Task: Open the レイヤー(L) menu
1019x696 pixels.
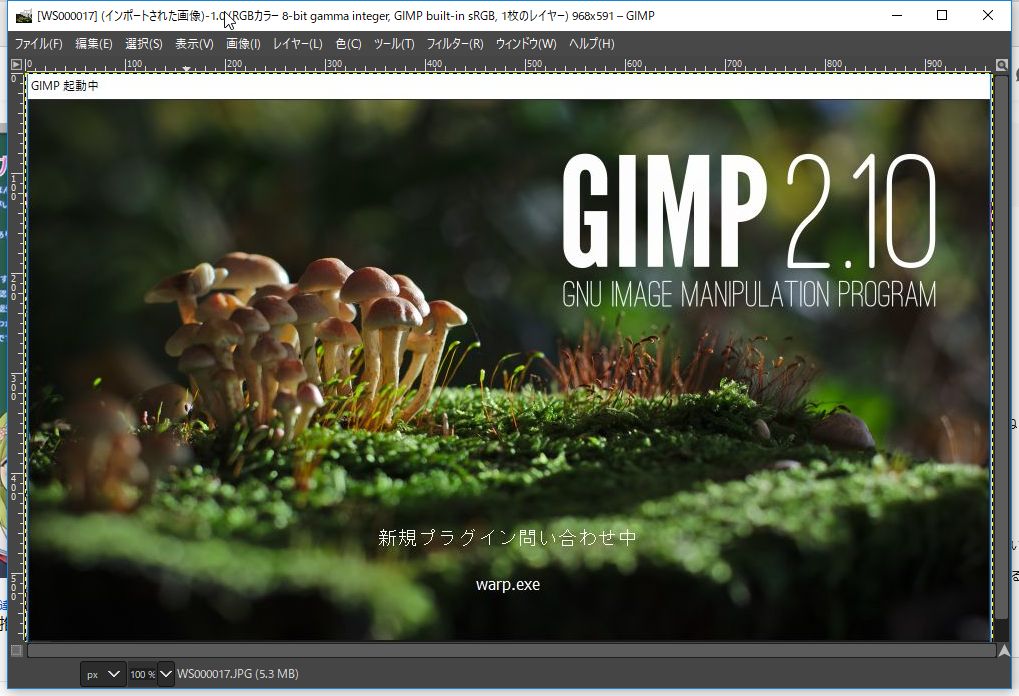Action: [298, 44]
